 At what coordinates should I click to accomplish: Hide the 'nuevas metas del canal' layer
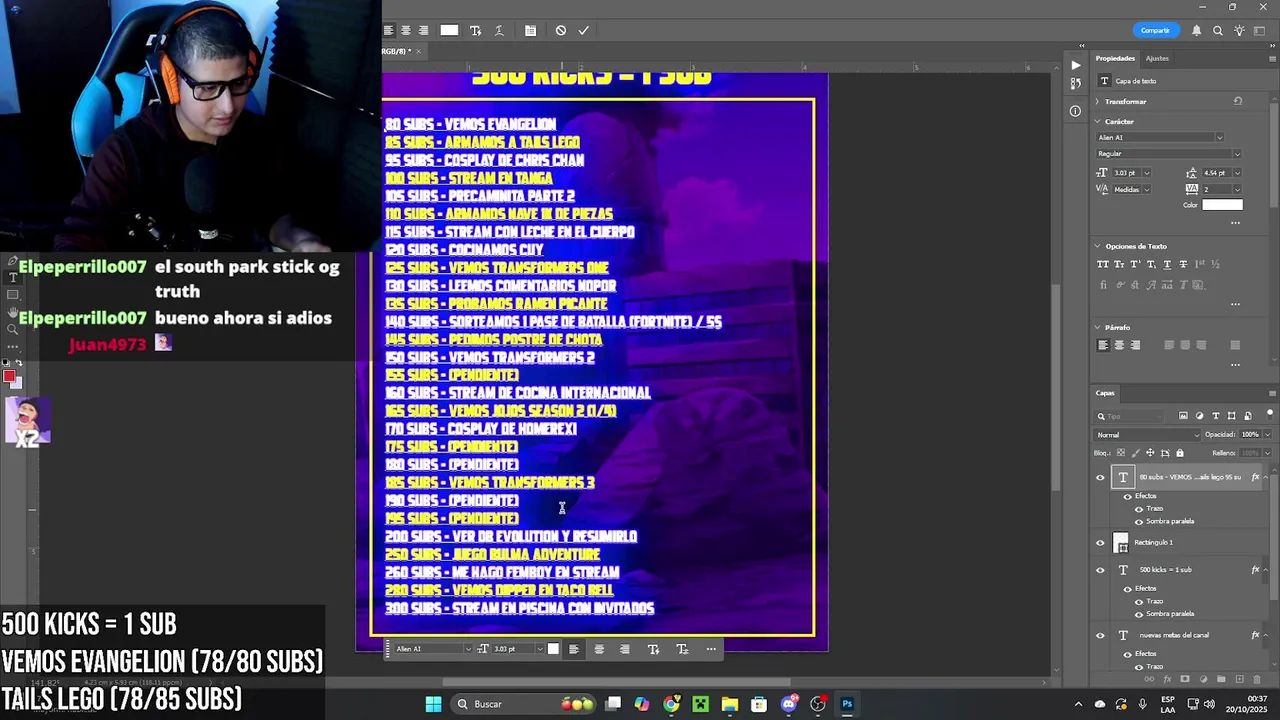point(1101,635)
